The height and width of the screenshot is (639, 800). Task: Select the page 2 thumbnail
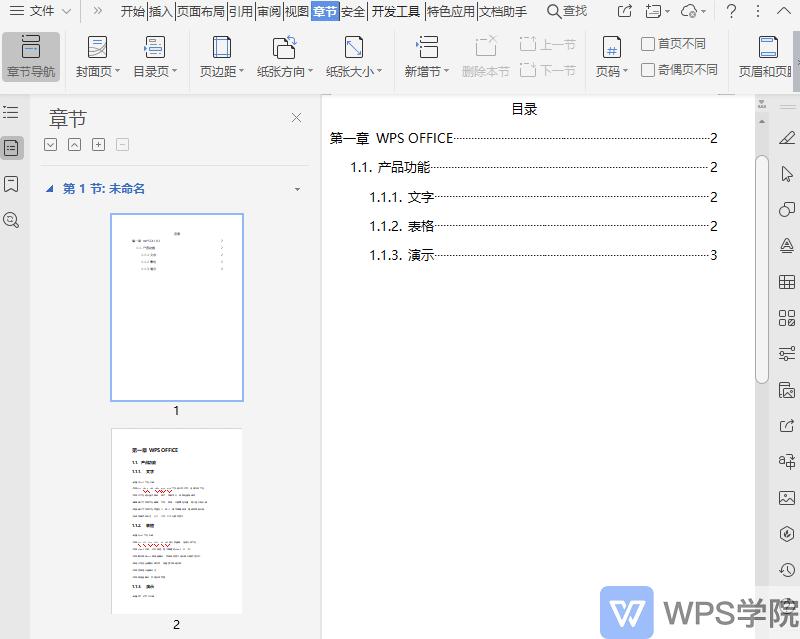(x=176, y=519)
